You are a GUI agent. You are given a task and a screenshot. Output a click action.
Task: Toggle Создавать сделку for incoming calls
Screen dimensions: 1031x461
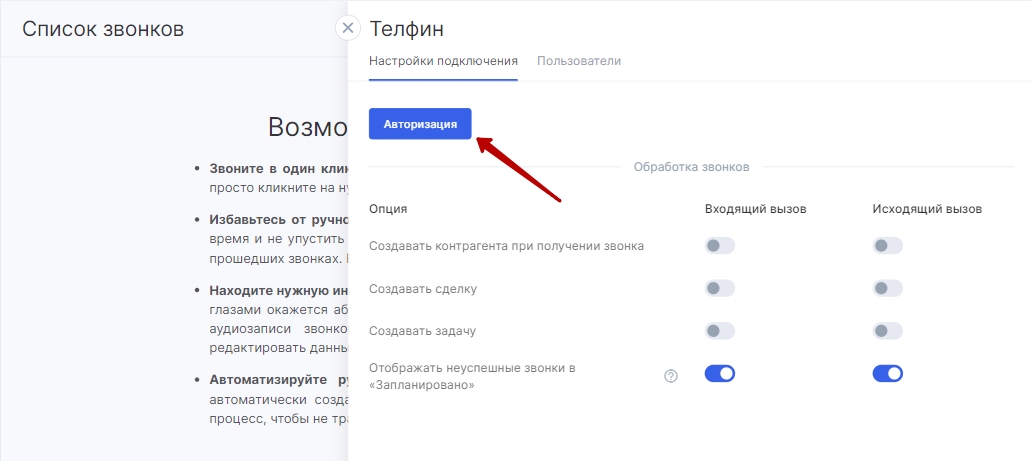coord(719,288)
